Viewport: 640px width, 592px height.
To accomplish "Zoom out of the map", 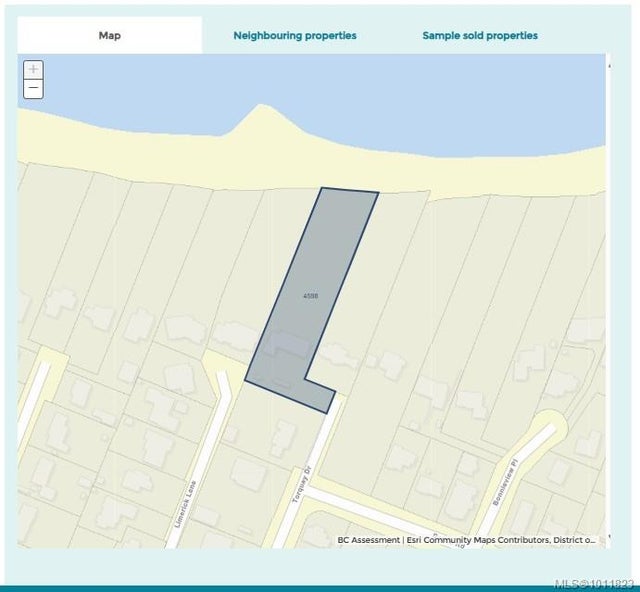I will tap(34, 89).
